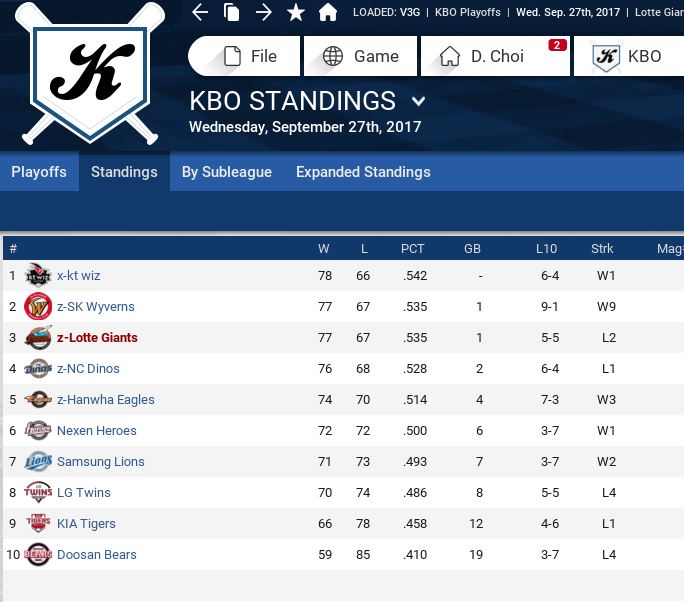Click the star bookmark icon
684x602 pixels.
click(296, 13)
